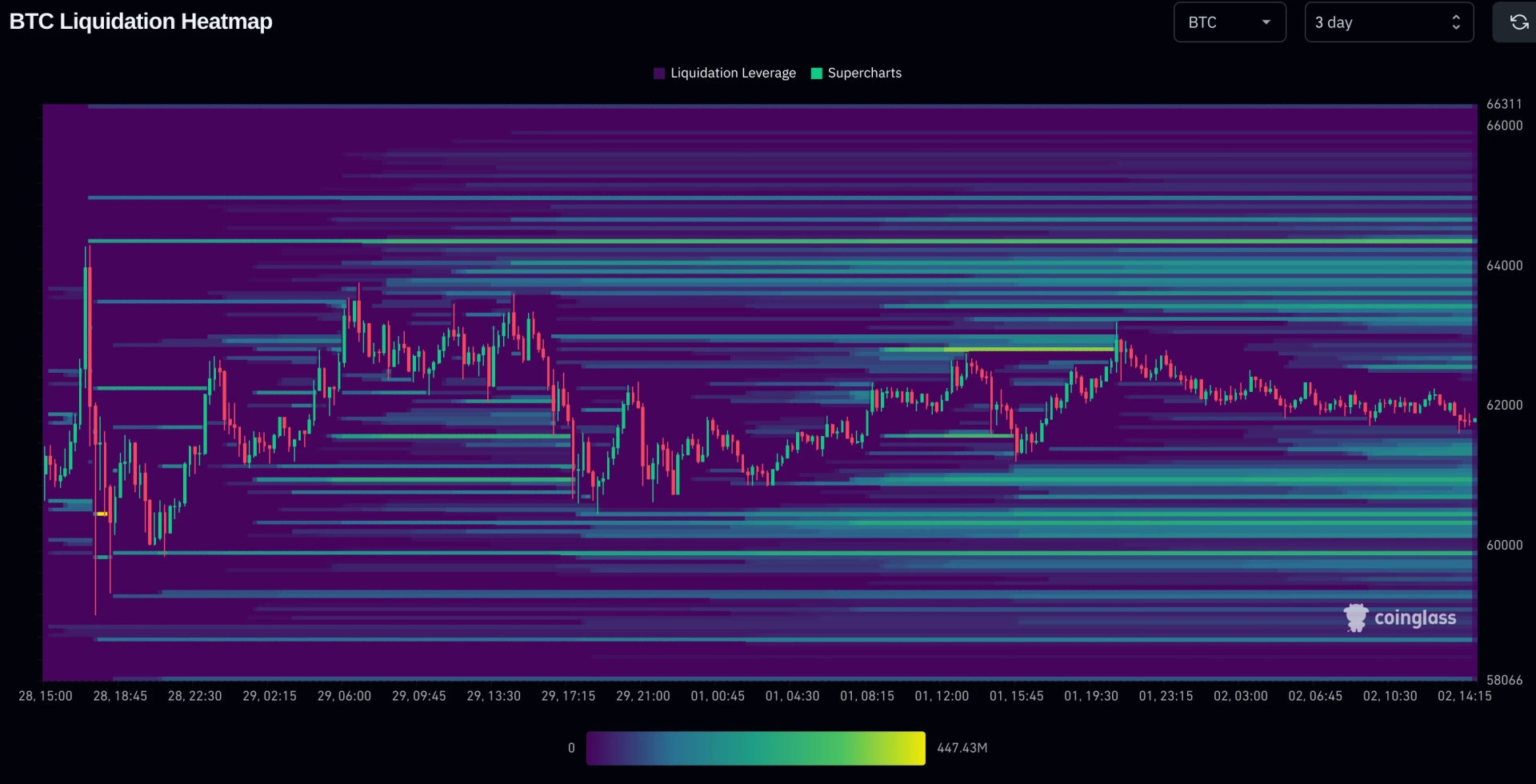Click the BTC Liquidation Heatmap title

(x=141, y=22)
